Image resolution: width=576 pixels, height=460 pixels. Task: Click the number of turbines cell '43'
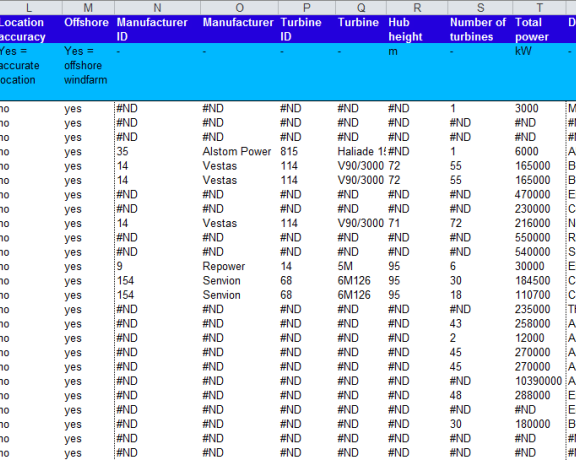pos(480,323)
